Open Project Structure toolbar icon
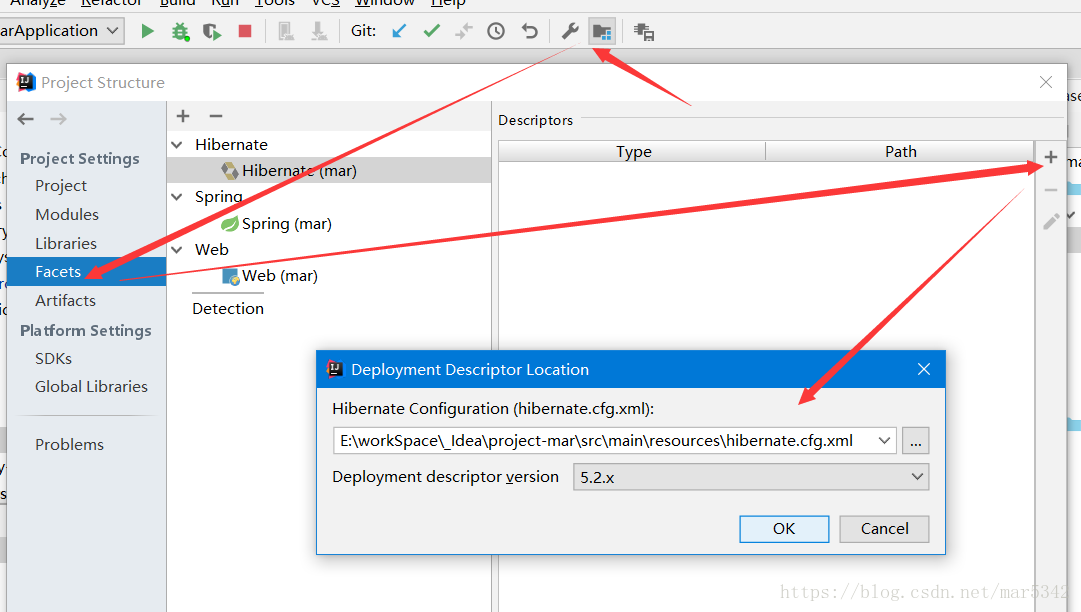Screen dimensions: 1081x612 click(602, 32)
